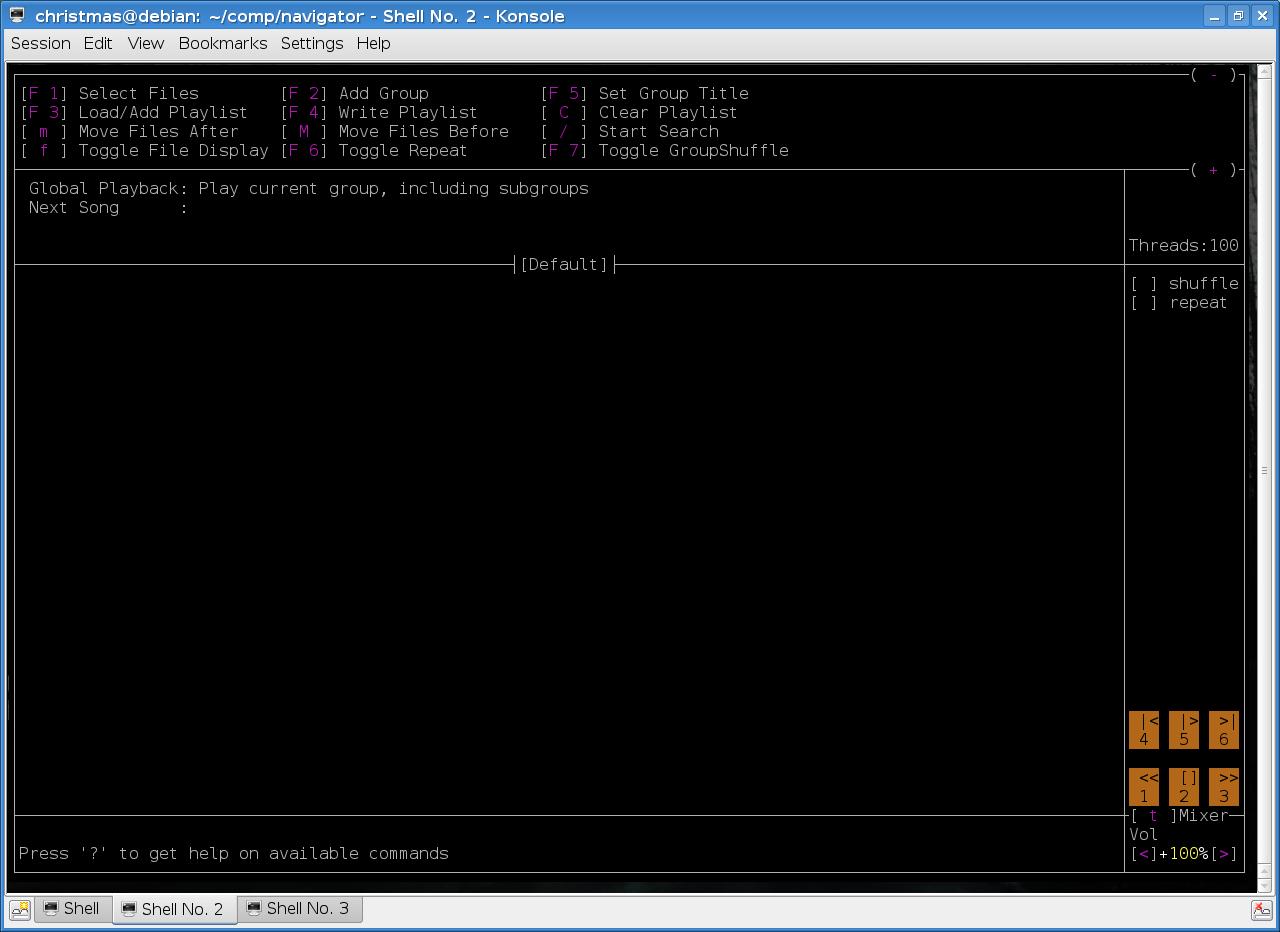Viewport: 1280px width, 932px height.
Task: Click the rewind button labeled 1
Action: click(1143, 787)
